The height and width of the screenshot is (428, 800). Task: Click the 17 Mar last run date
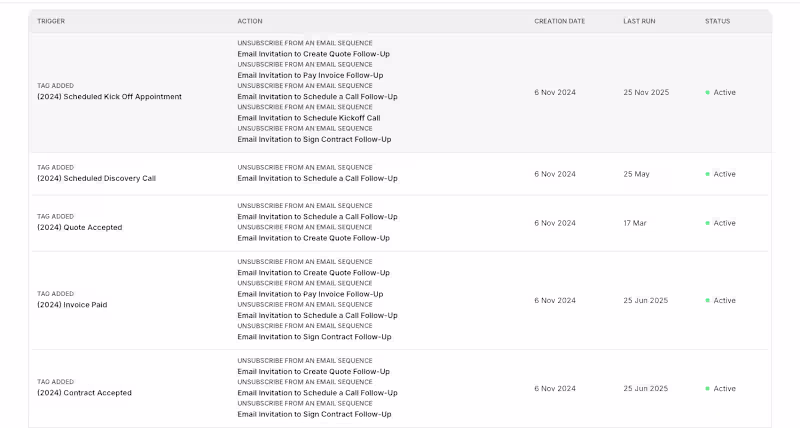point(635,223)
